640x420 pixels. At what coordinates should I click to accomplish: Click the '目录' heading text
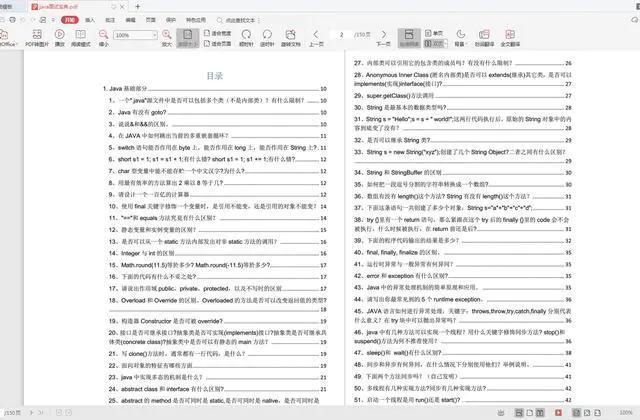(x=215, y=76)
